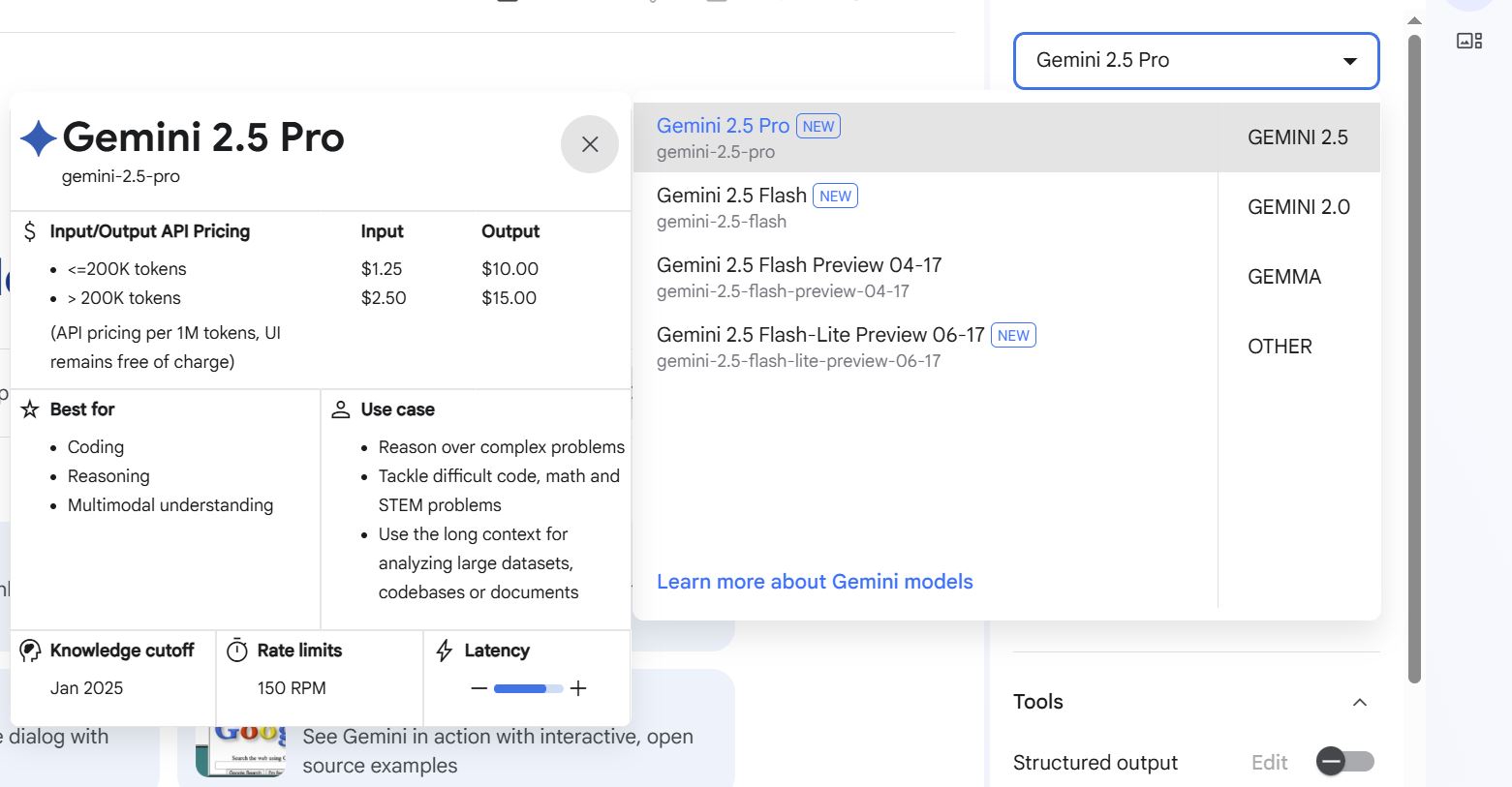Image resolution: width=1512 pixels, height=787 pixels.
Task: Click the dollar sign pricing icon
Action: point(30,231)
